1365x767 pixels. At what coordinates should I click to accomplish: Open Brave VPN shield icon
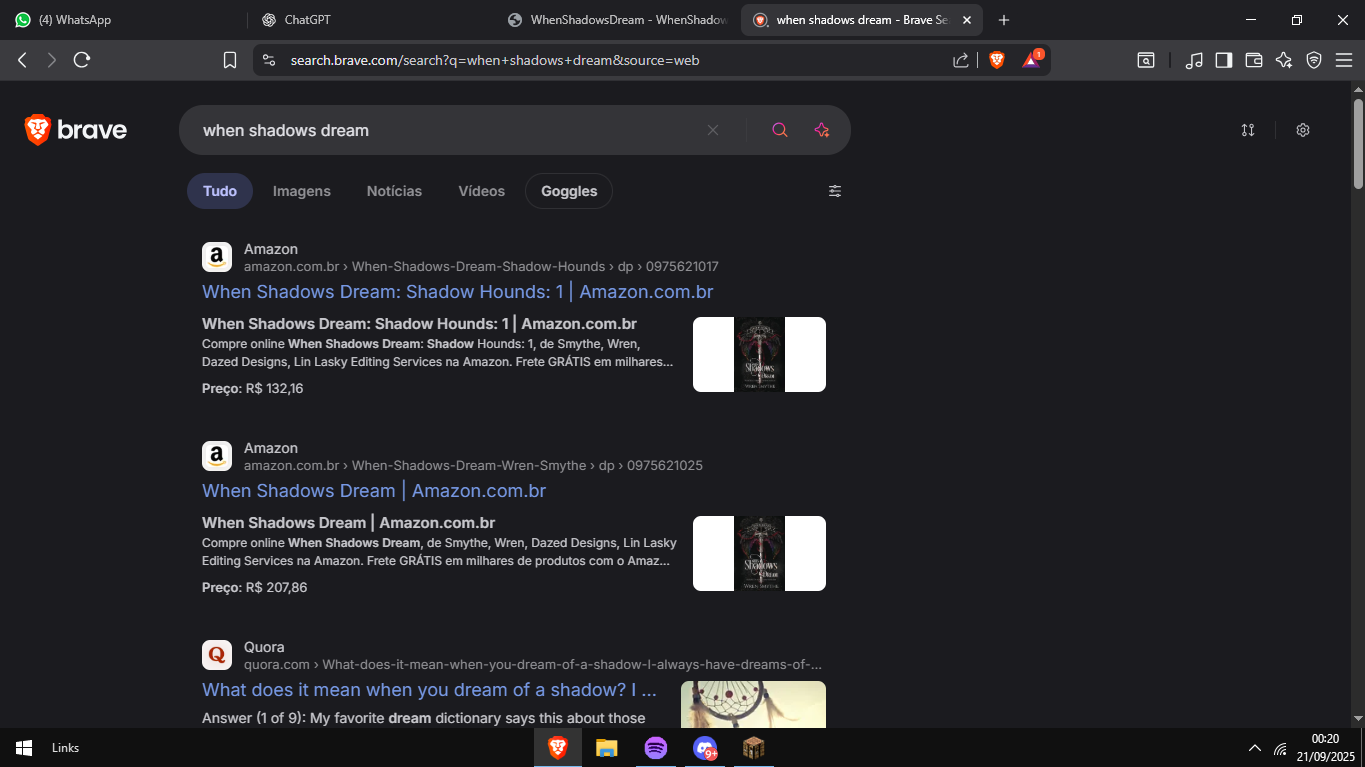1314,60
